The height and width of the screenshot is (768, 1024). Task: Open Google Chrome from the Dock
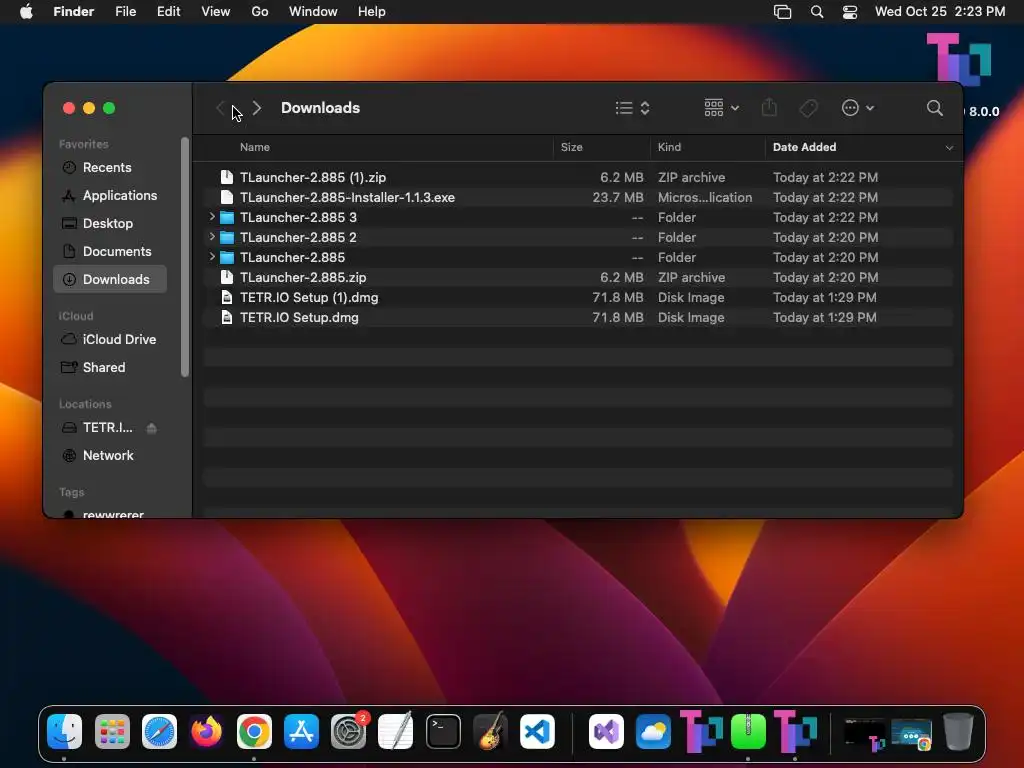254,731
